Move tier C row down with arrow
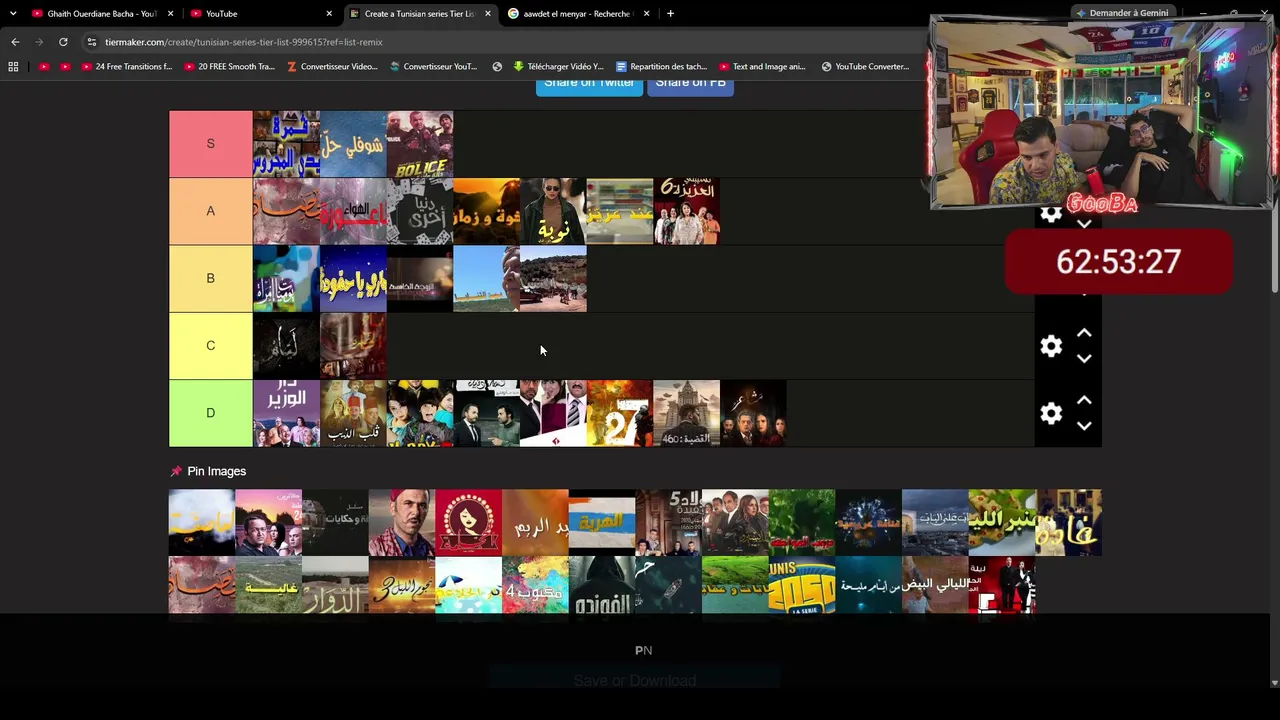Image resolution: width=1280 pixels, height=720 pixels. coord(1084,358)
